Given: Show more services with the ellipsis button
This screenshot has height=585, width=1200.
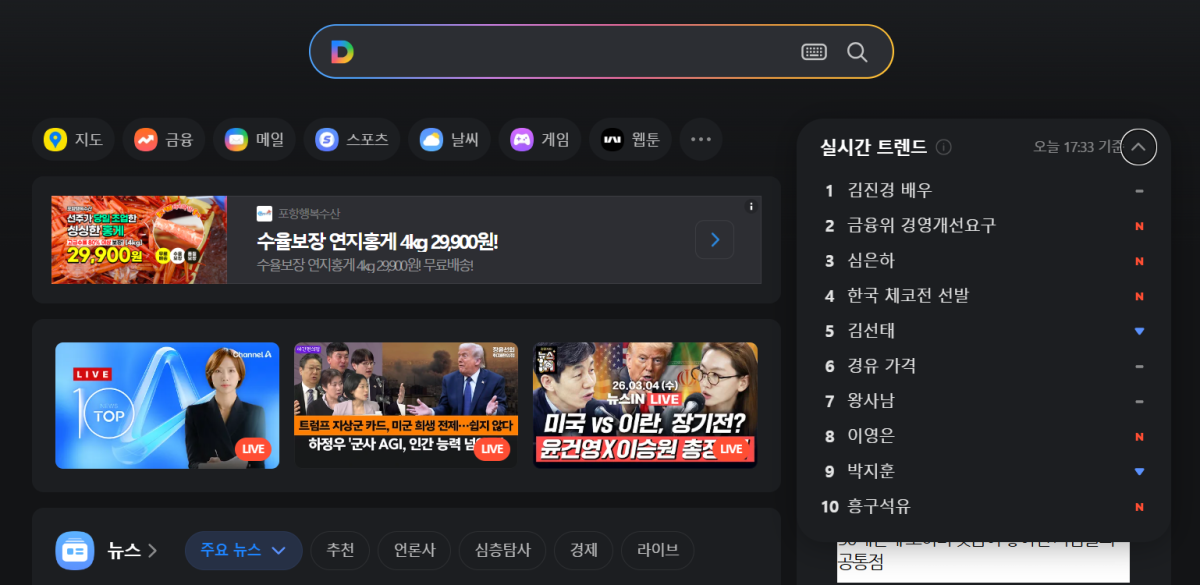Looking at the screenshot, I should (701, 140).
